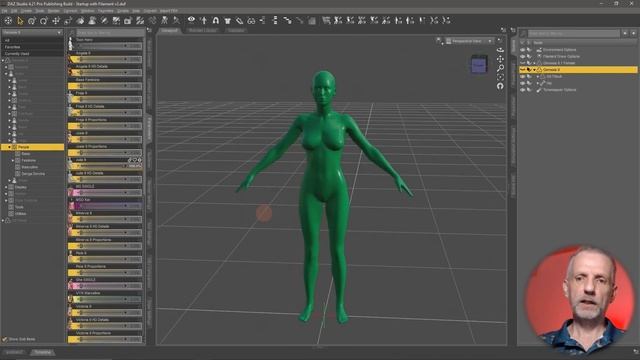Click the search icon in Parameters pane
This screenshot has height=360, width=640.
[x=72, y=33]
